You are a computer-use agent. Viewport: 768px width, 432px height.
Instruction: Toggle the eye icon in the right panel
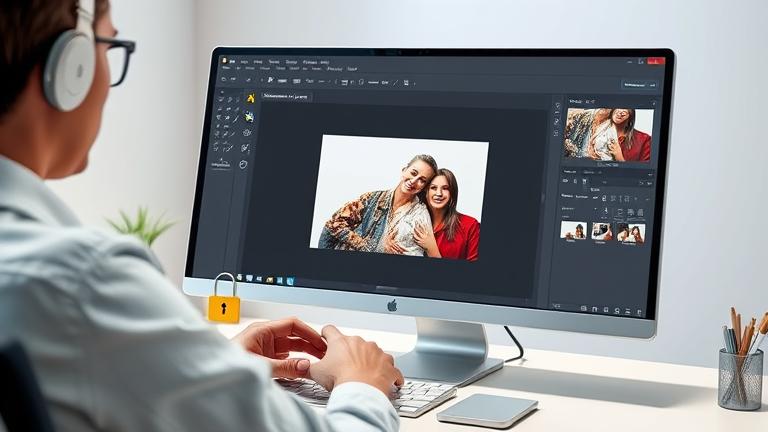(x=565, y=181)
